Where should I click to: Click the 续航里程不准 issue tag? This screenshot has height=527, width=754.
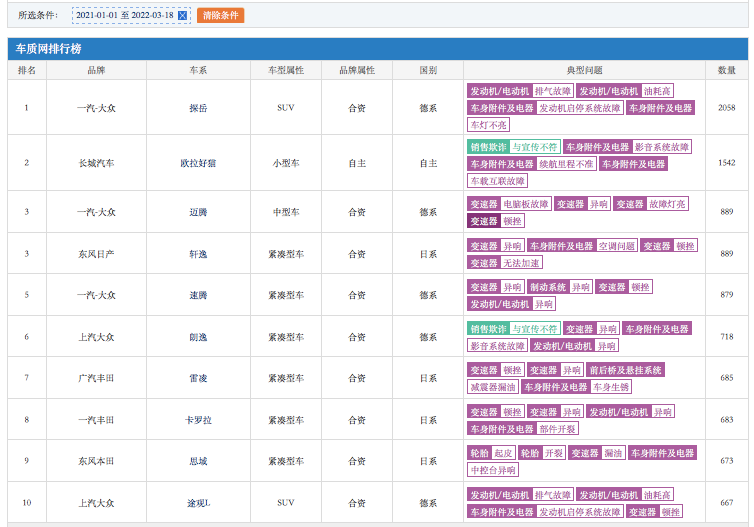tap(566, 164)
